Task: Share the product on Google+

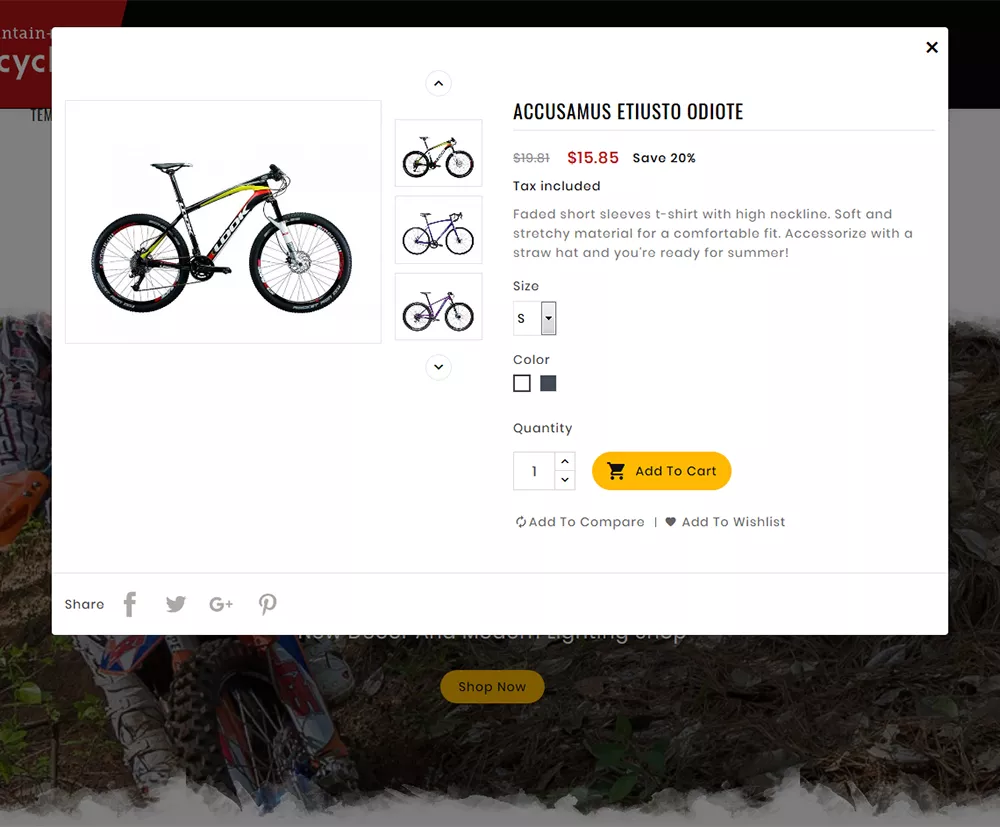Action: 221,604
